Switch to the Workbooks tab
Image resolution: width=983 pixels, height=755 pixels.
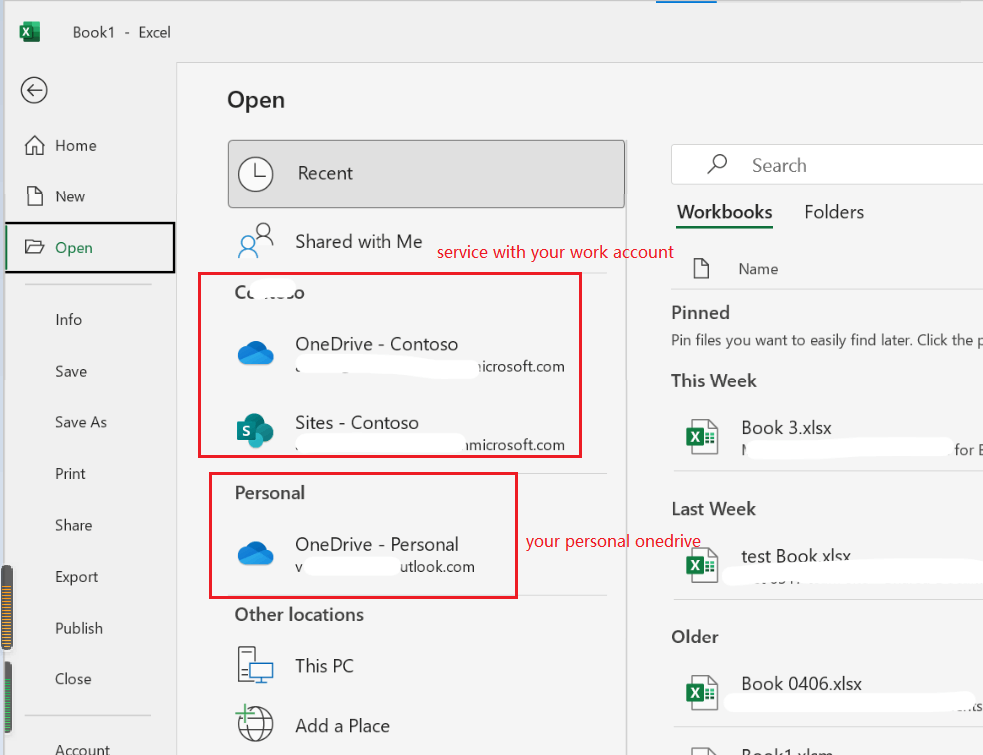(x=724, y=212)
